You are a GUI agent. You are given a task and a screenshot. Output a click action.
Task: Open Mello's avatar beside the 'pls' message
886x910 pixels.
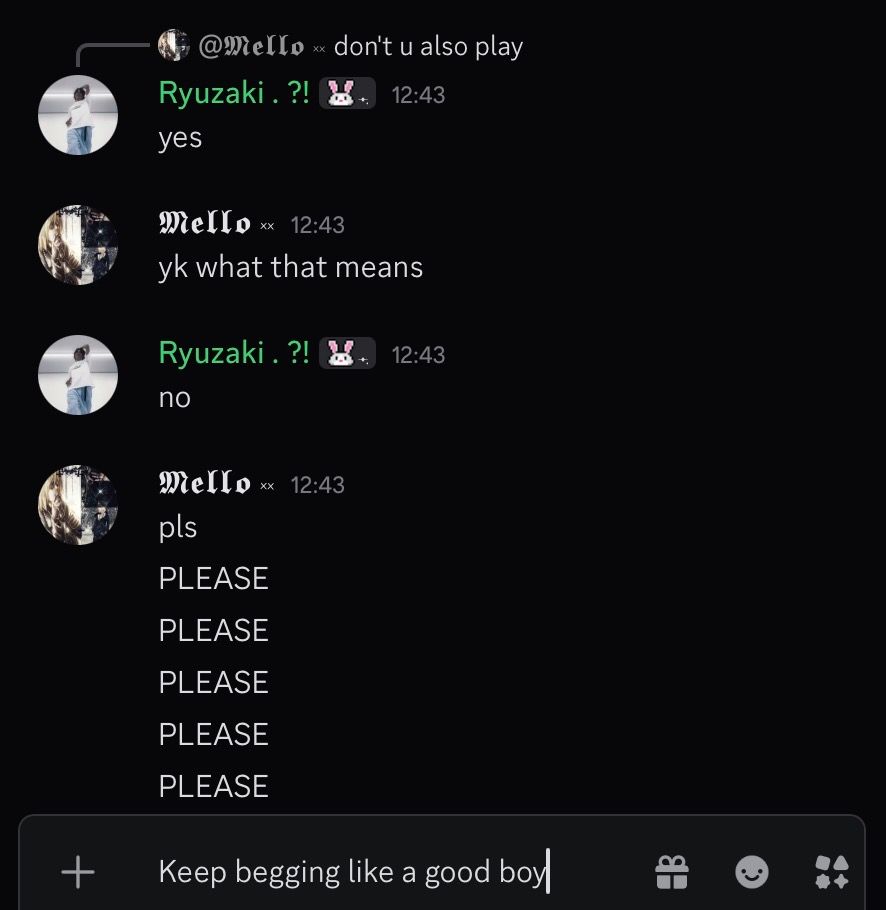click(78, 505)
